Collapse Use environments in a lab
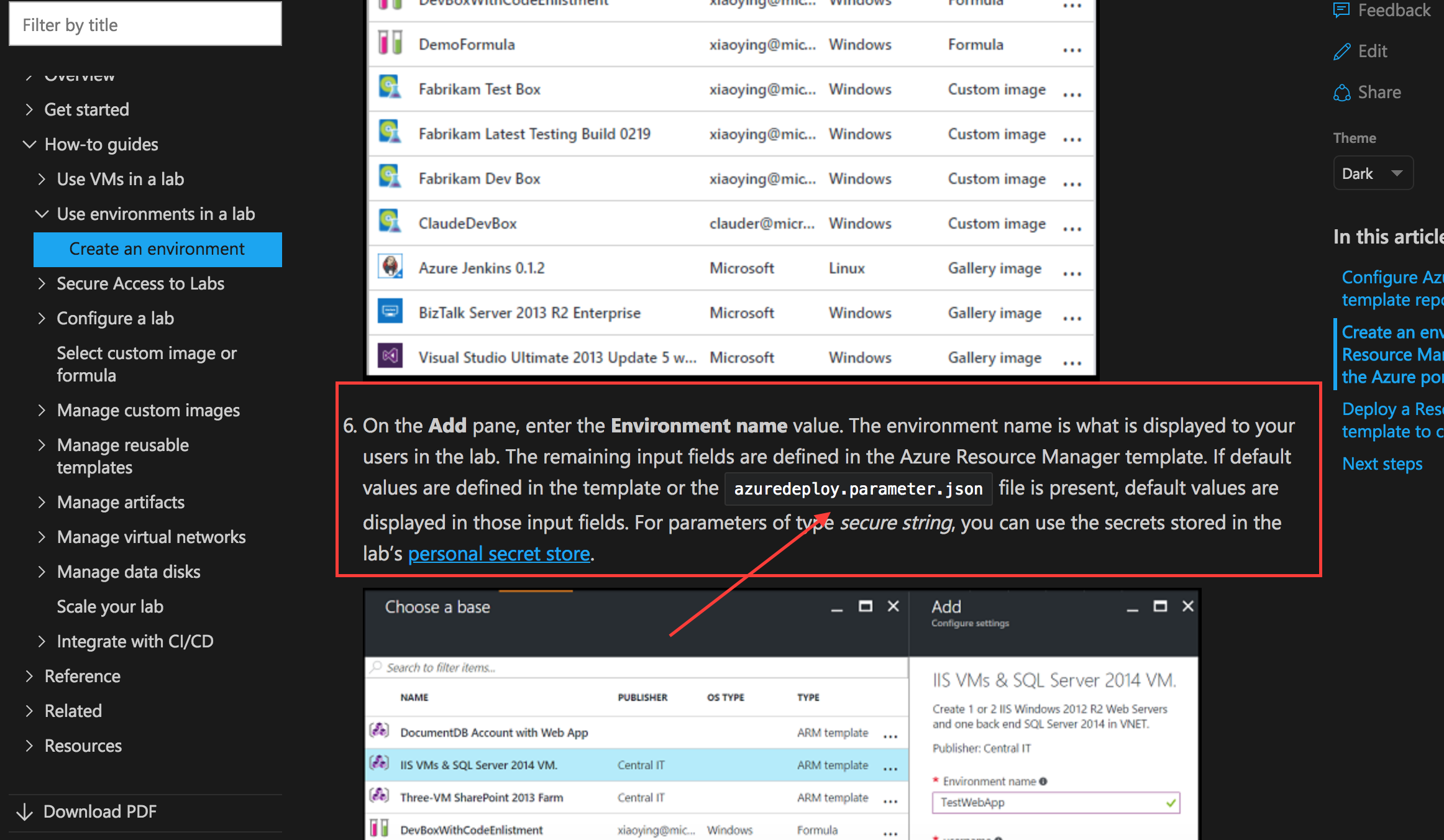This screenshot has height=840, width=1444. pyautogui.click(x=42, y=214)
